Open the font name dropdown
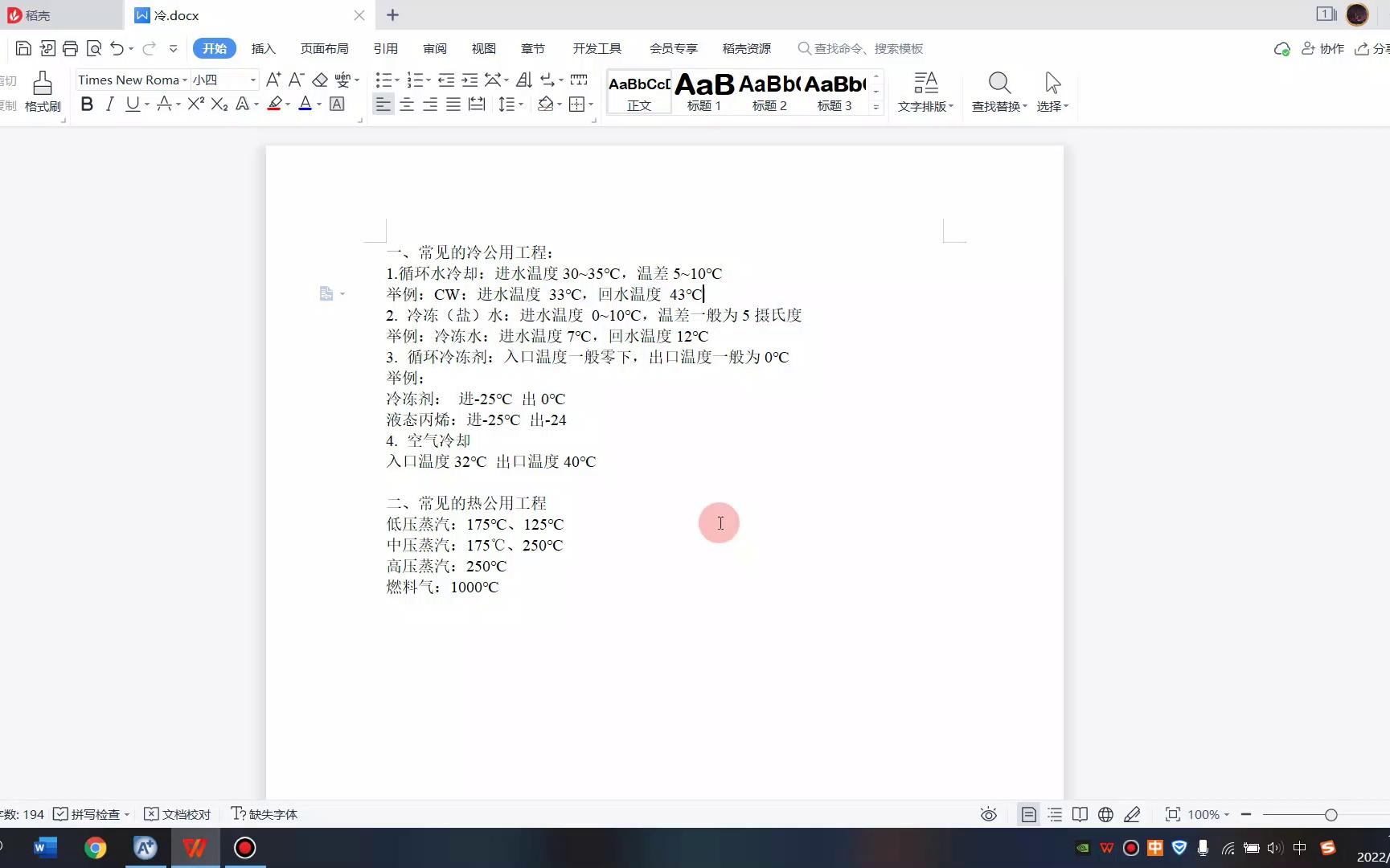Viewport: 1390px width, 868px height. [186, 80]
